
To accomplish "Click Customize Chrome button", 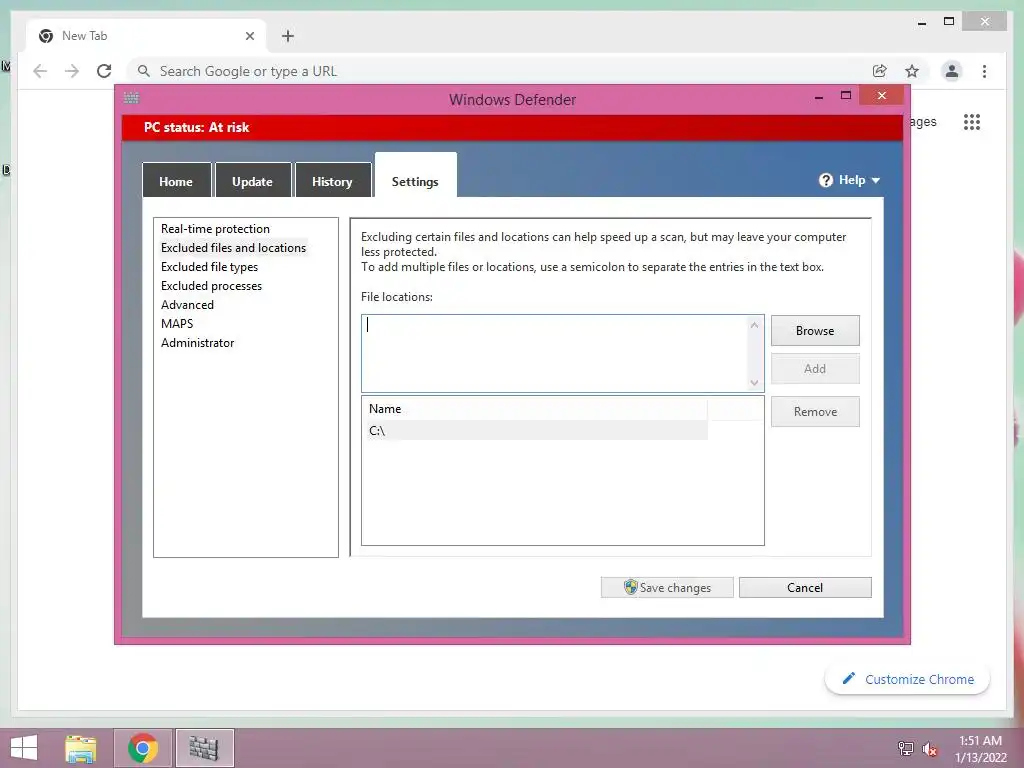I will pos(908,679).
